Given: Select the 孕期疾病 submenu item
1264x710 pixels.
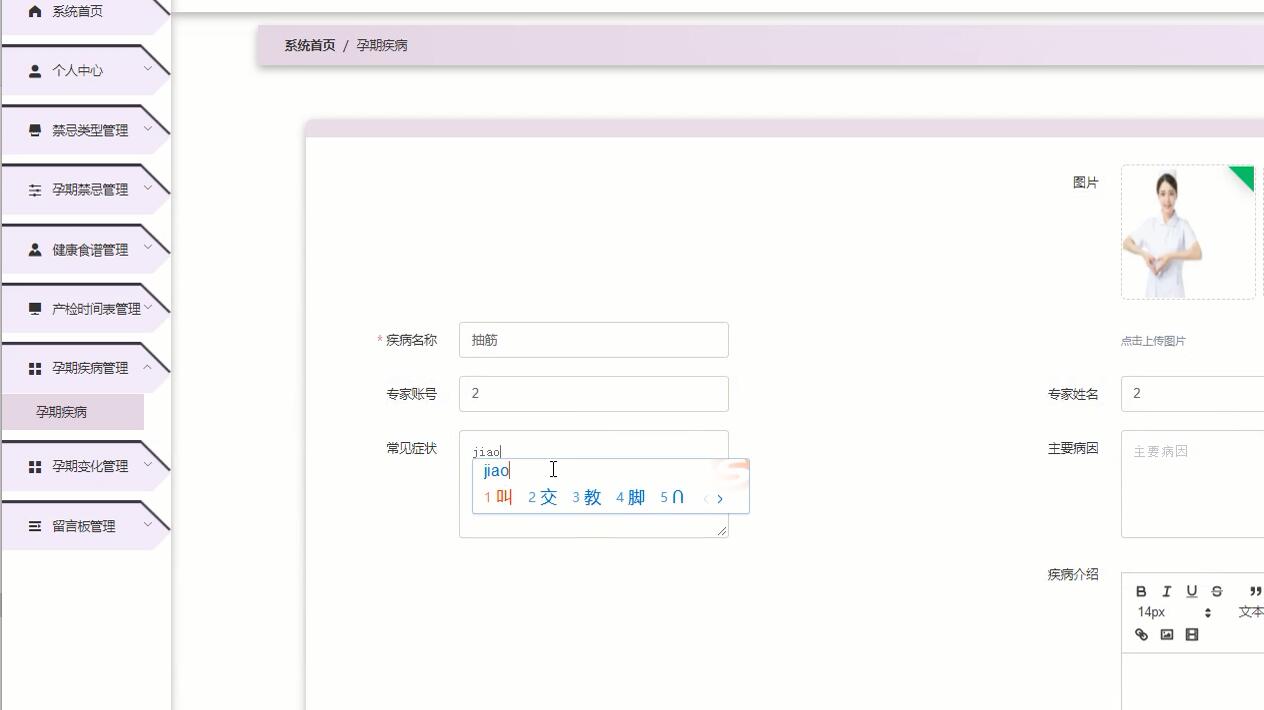Looking at the screenshot, I should [73, 412].
